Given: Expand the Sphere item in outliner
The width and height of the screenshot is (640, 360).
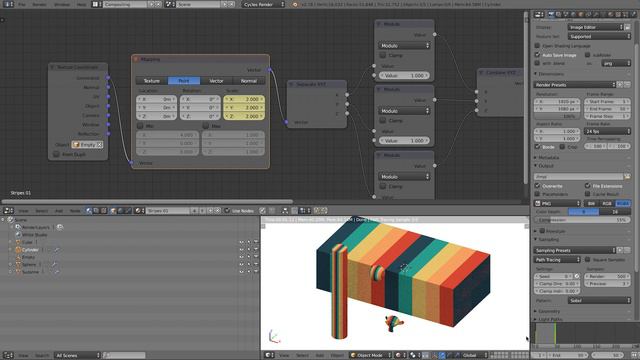Looking at the screenshot, I should point(10,264).
